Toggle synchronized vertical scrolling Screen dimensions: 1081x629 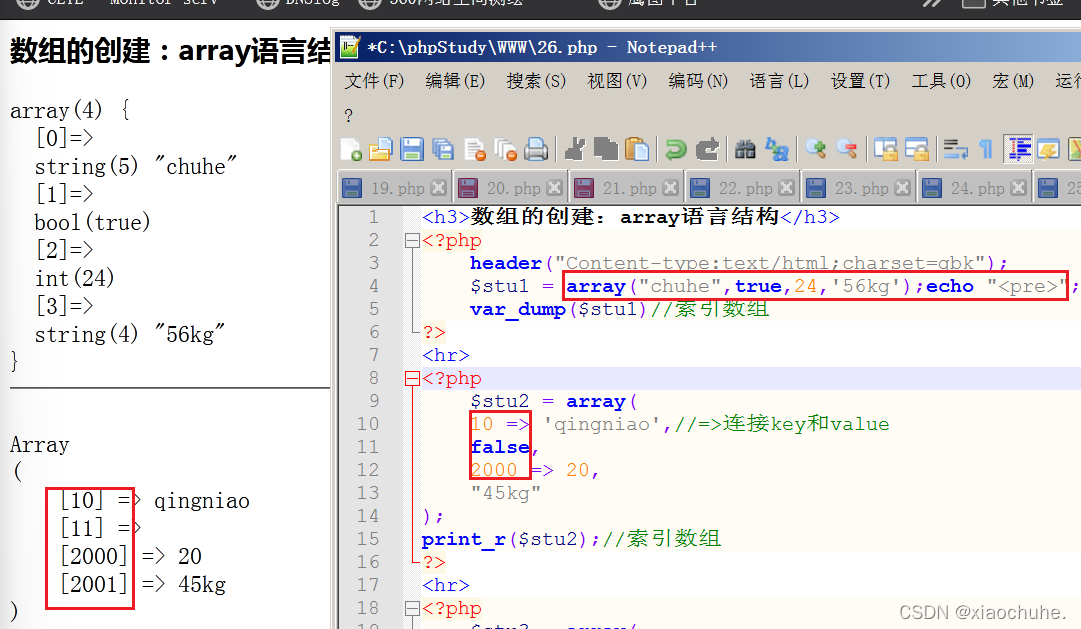[886, 149]
